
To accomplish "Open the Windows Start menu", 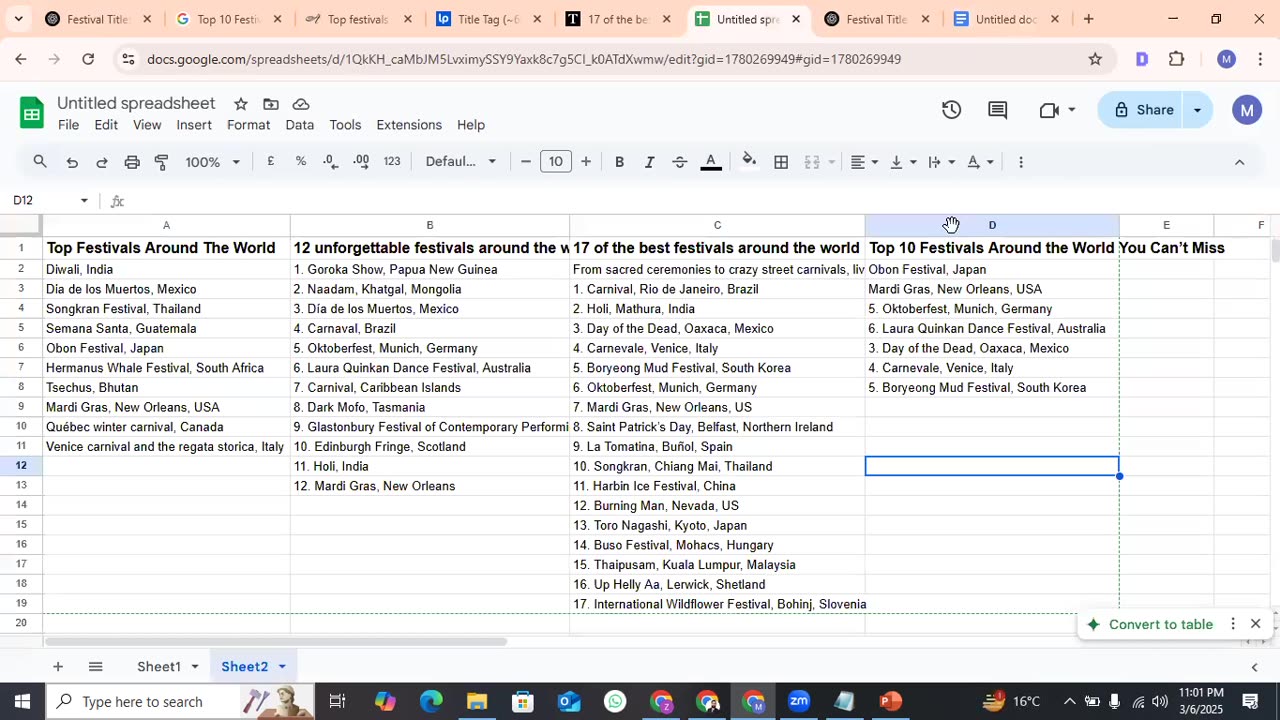I will point(22,702).
